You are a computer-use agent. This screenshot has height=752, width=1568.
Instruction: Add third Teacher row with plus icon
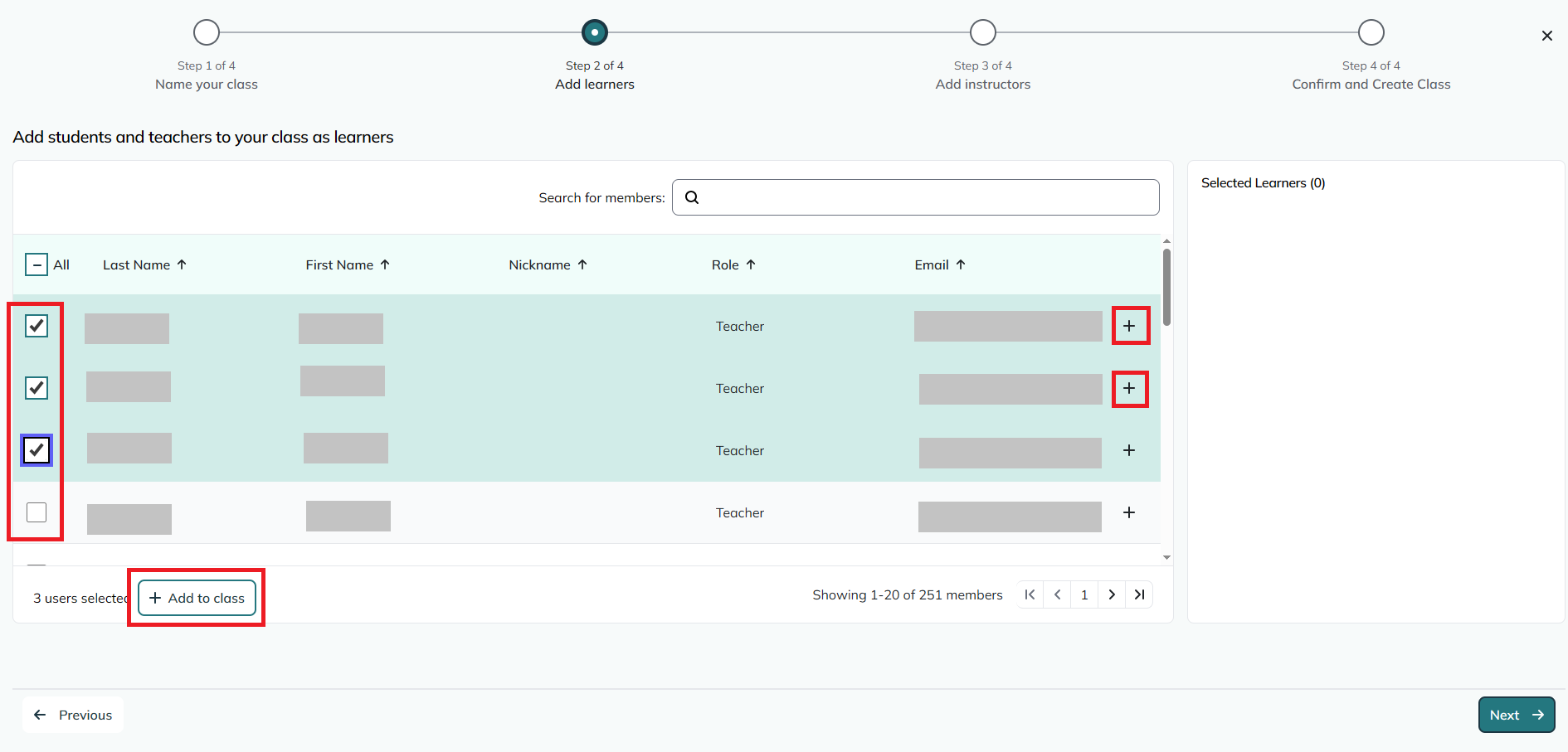click(x=1129, y=450)
